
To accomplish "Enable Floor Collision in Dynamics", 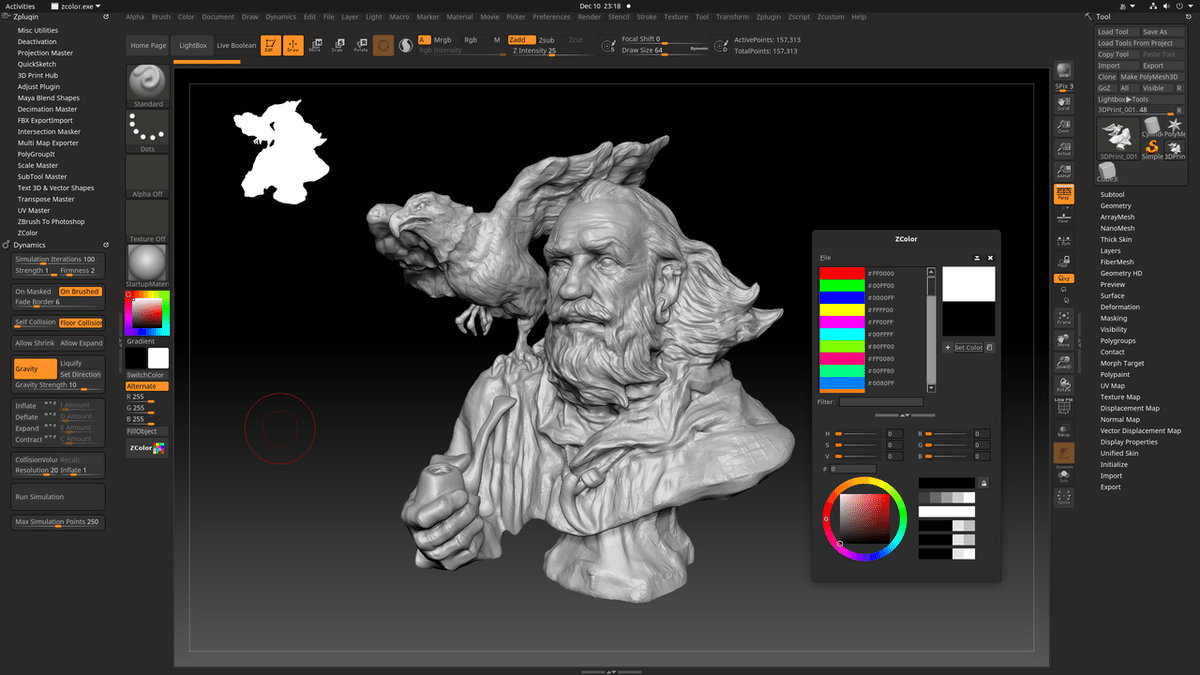I will tap(80, 323).
